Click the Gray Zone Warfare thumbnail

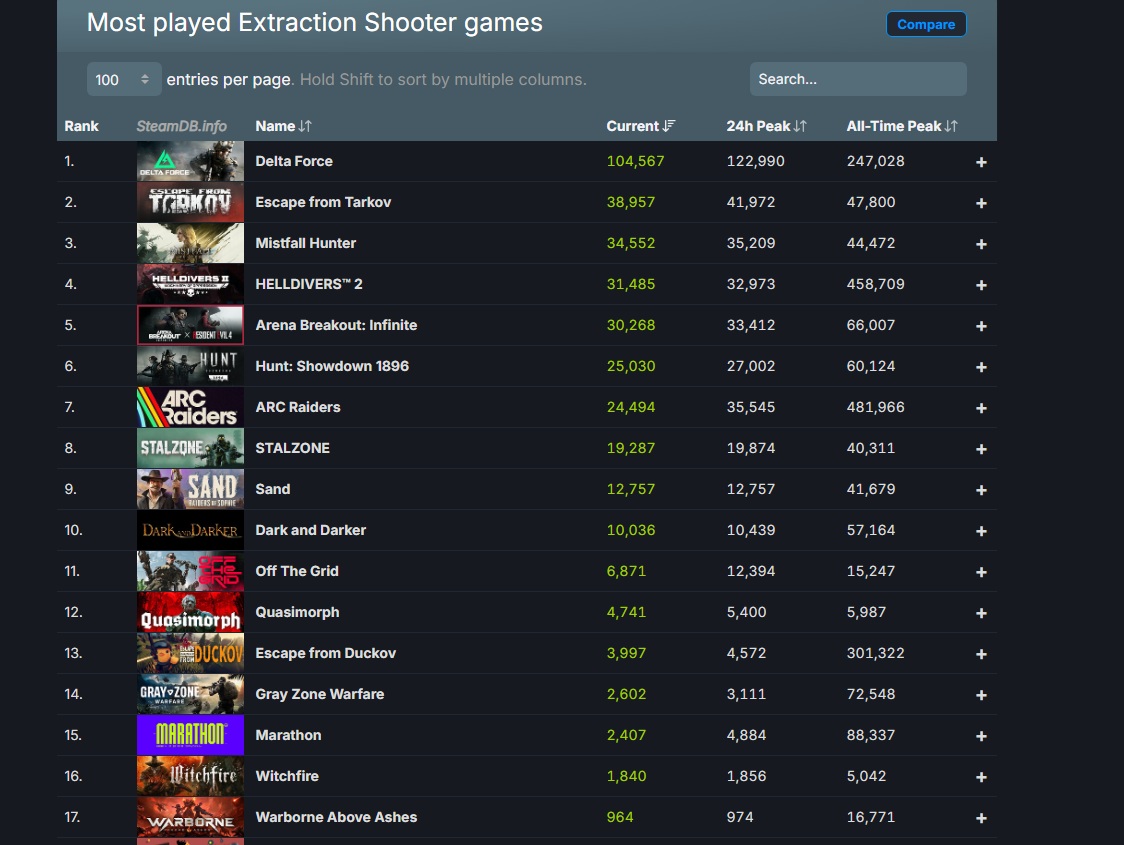[190, 694]
